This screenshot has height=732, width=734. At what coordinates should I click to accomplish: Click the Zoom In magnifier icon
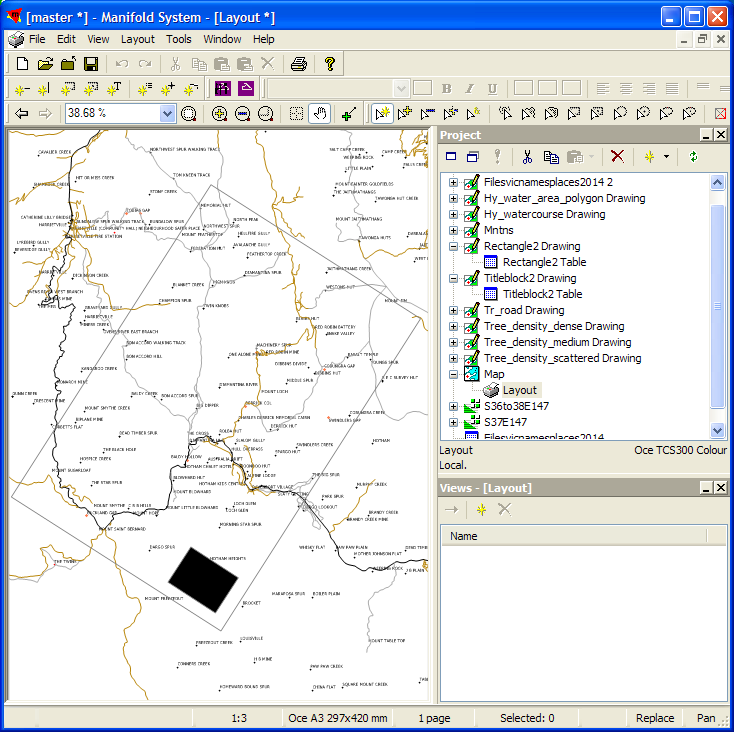220,114
